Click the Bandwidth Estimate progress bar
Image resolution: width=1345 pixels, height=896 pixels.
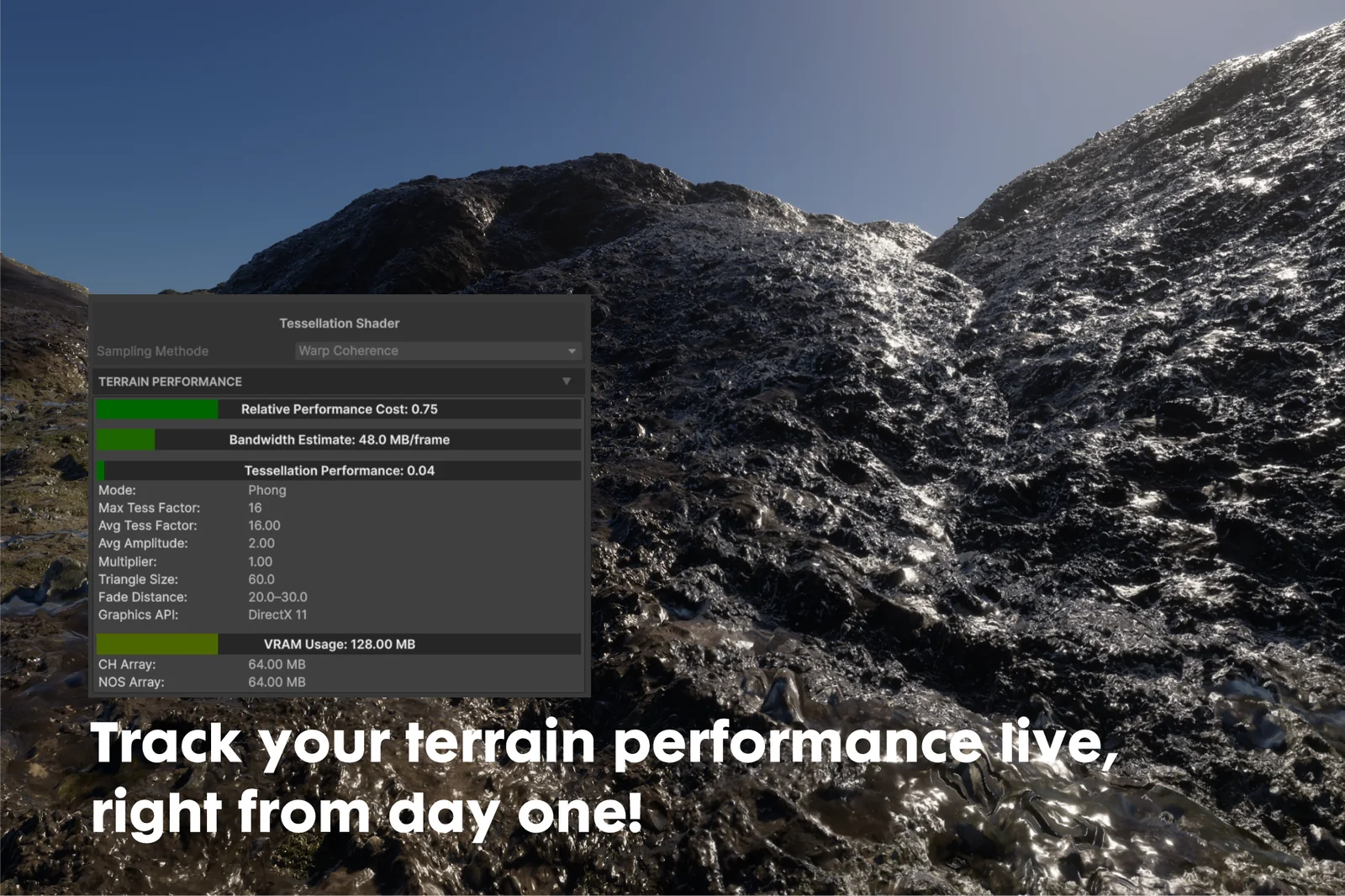[x=339, y=440]
